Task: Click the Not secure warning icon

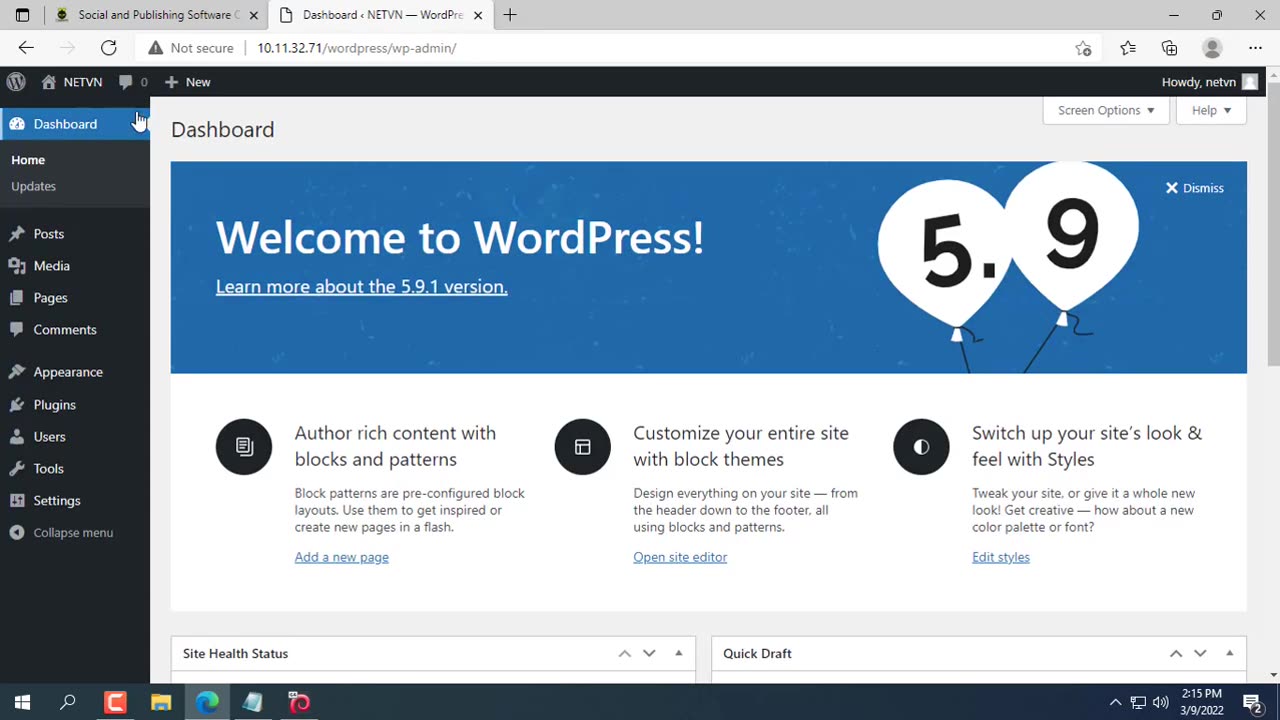Action: (155, 48)
